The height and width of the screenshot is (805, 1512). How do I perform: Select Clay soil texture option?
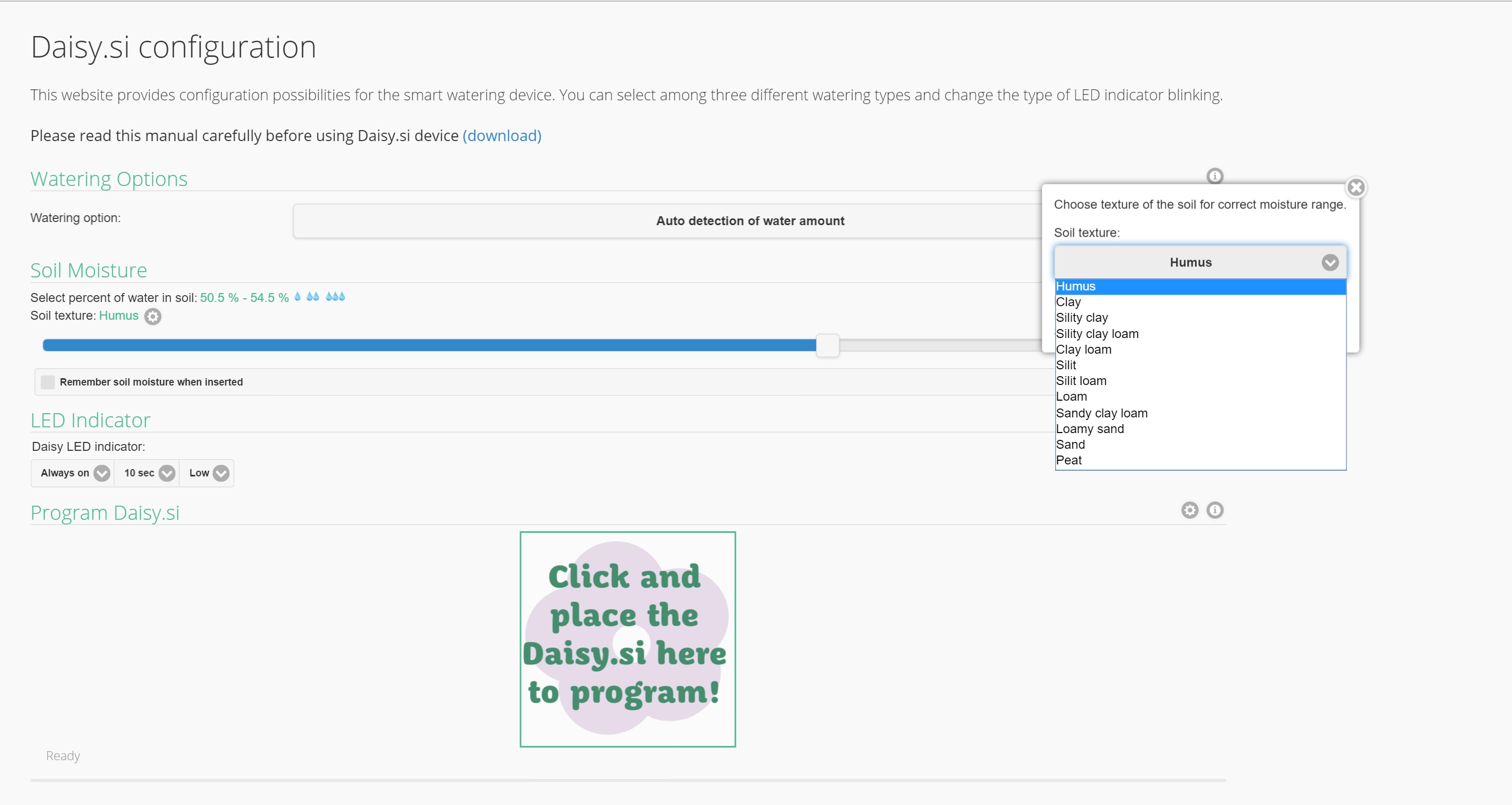pos(1200,302)
